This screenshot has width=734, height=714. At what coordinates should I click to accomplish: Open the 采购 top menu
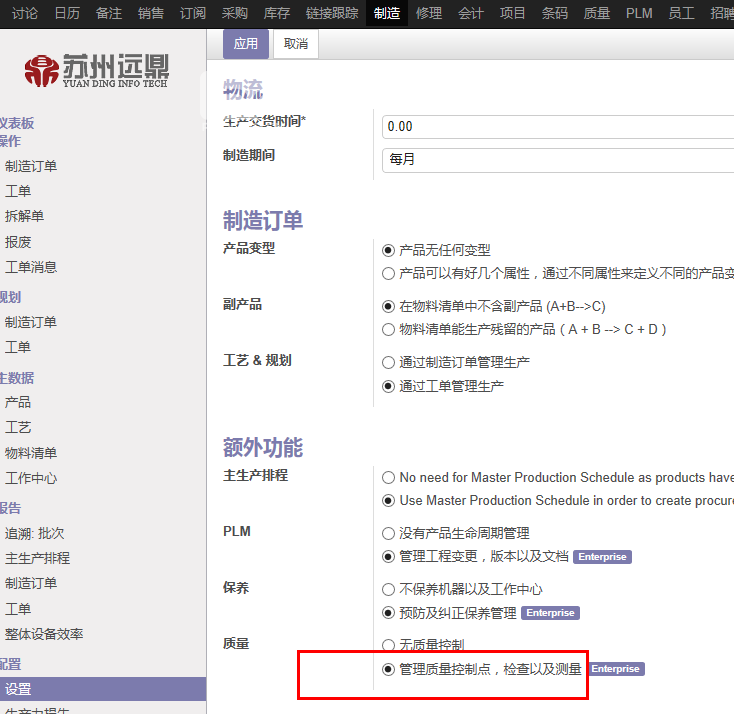pos(235,13)
